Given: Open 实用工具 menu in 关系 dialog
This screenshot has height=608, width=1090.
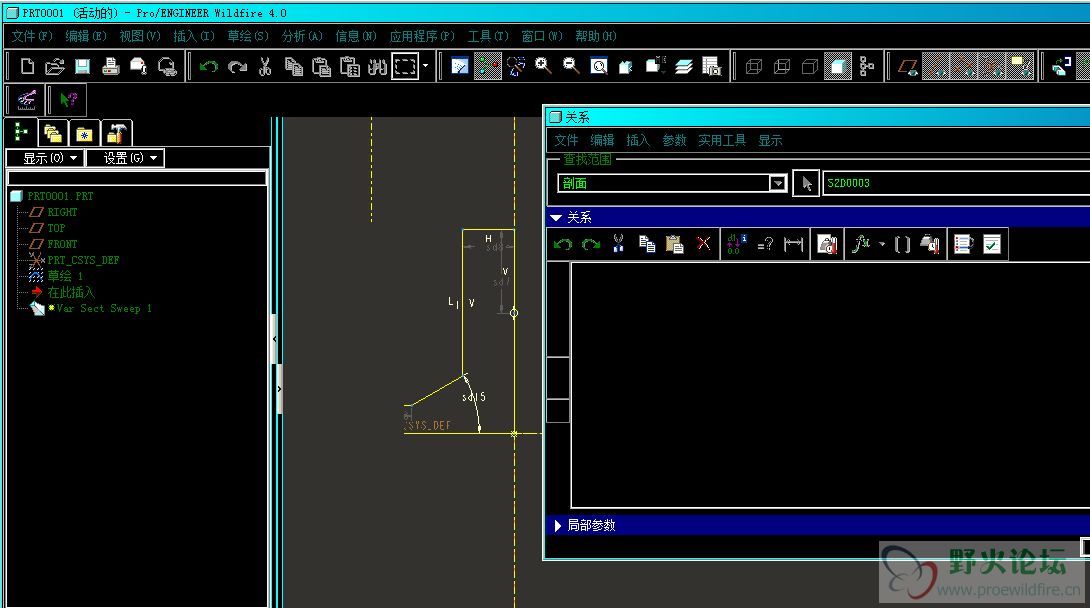Looking at the screenshot, I should pyautogui.click(x=722, y=140).
